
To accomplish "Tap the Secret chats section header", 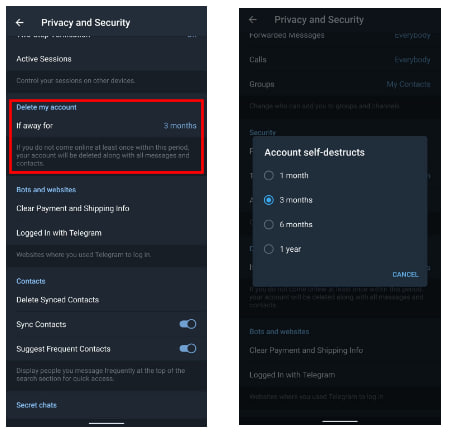I will (x=37, y=405).
